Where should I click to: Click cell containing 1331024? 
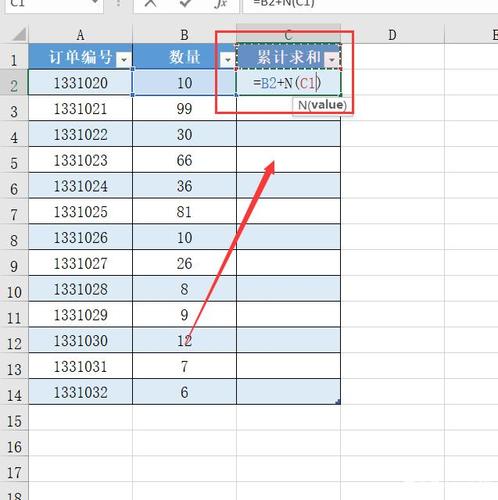(x=80, y=186)
